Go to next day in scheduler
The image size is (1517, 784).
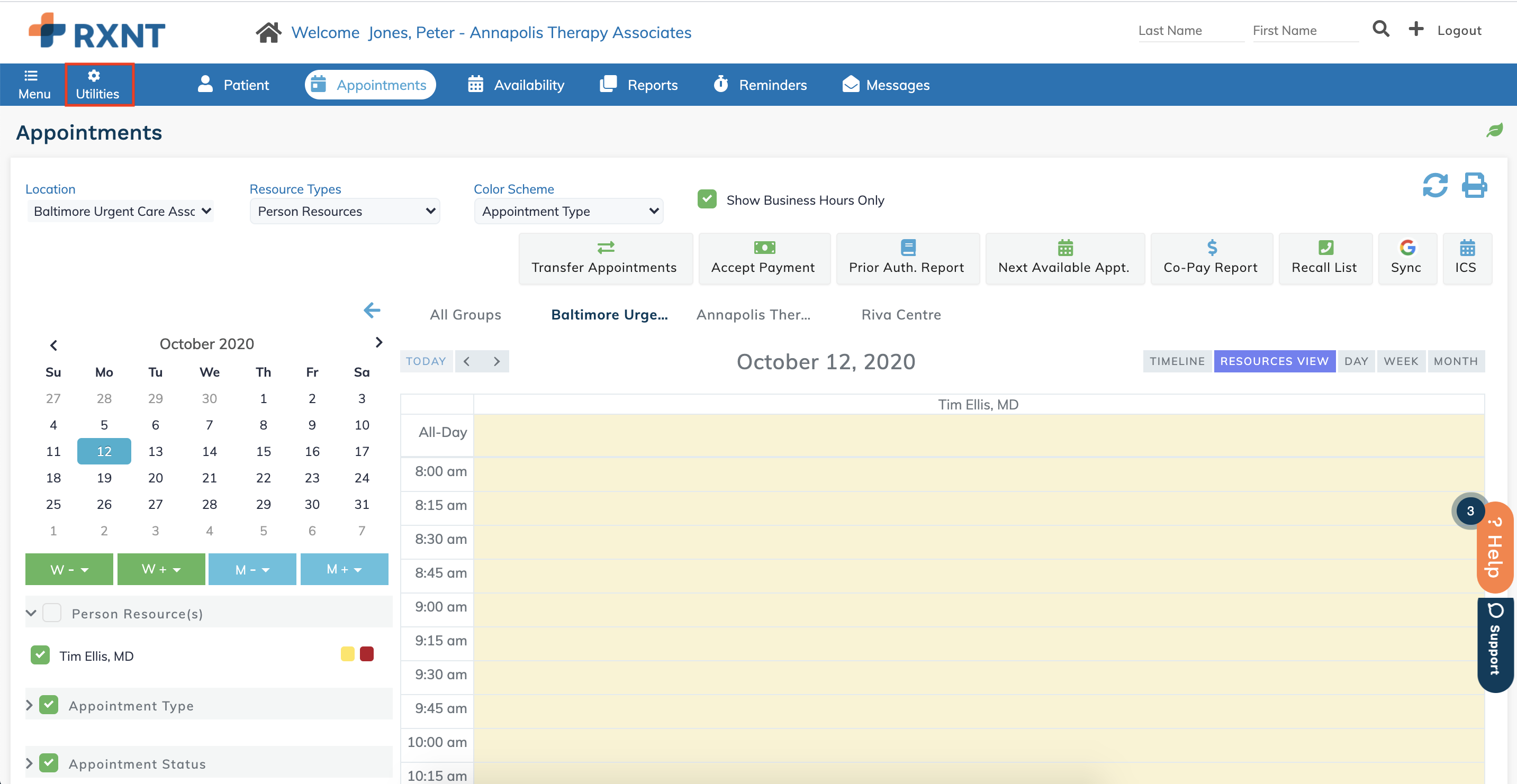pyautogui.click(x=496, y=361)
